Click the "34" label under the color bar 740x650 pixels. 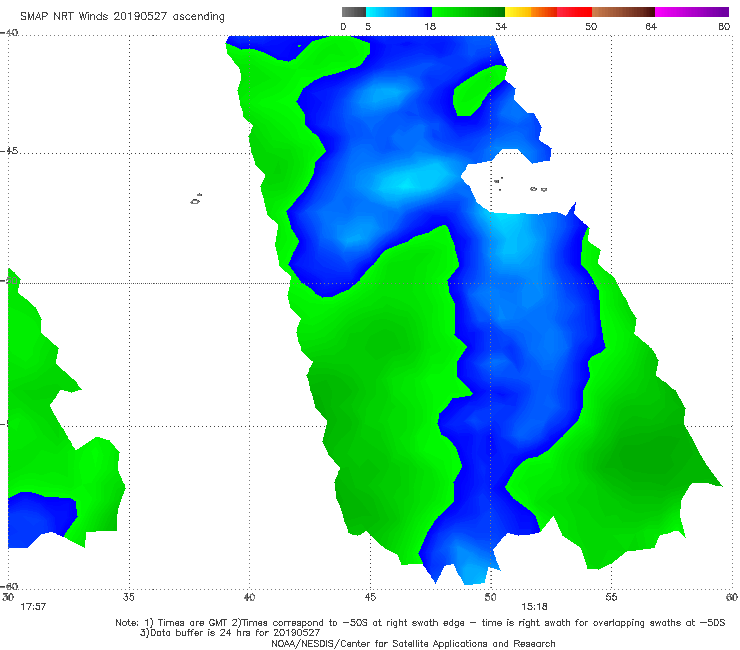tap(501, 26)
